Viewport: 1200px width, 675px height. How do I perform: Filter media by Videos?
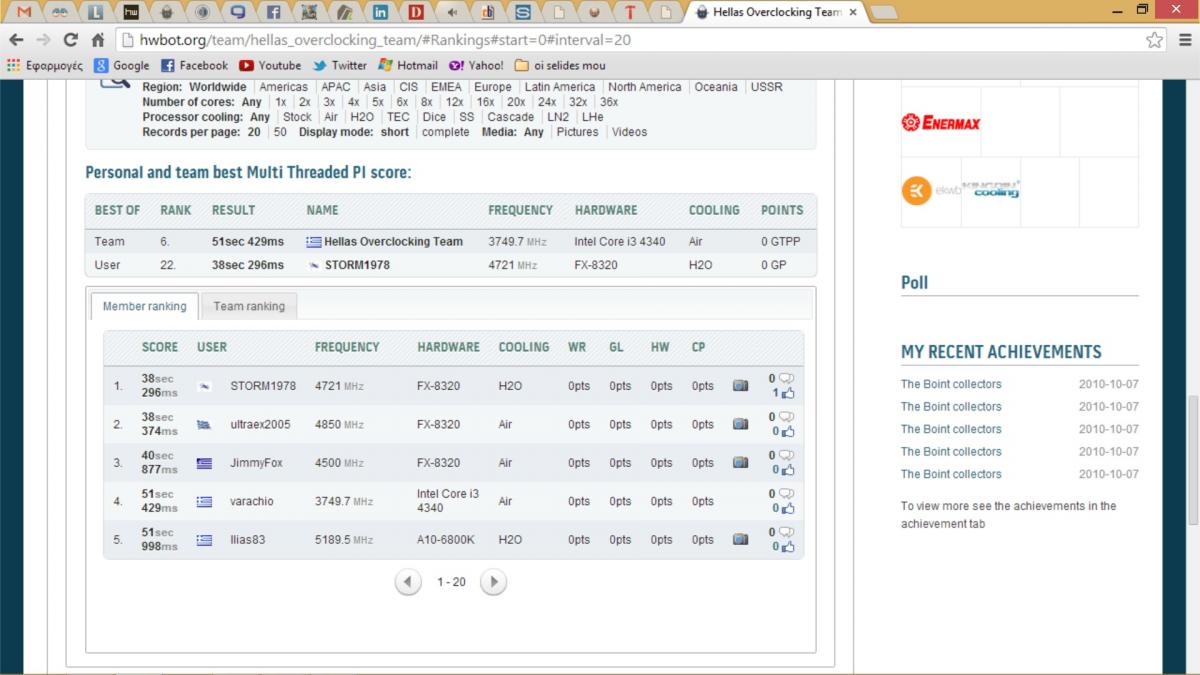629,132
